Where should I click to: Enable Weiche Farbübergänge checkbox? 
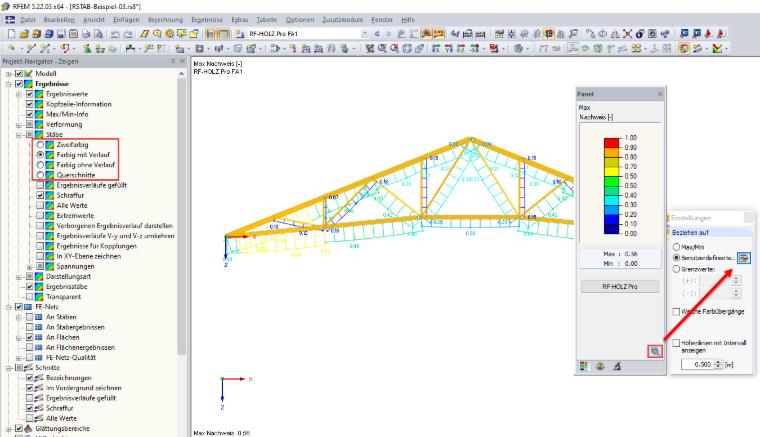coord(676,312)
